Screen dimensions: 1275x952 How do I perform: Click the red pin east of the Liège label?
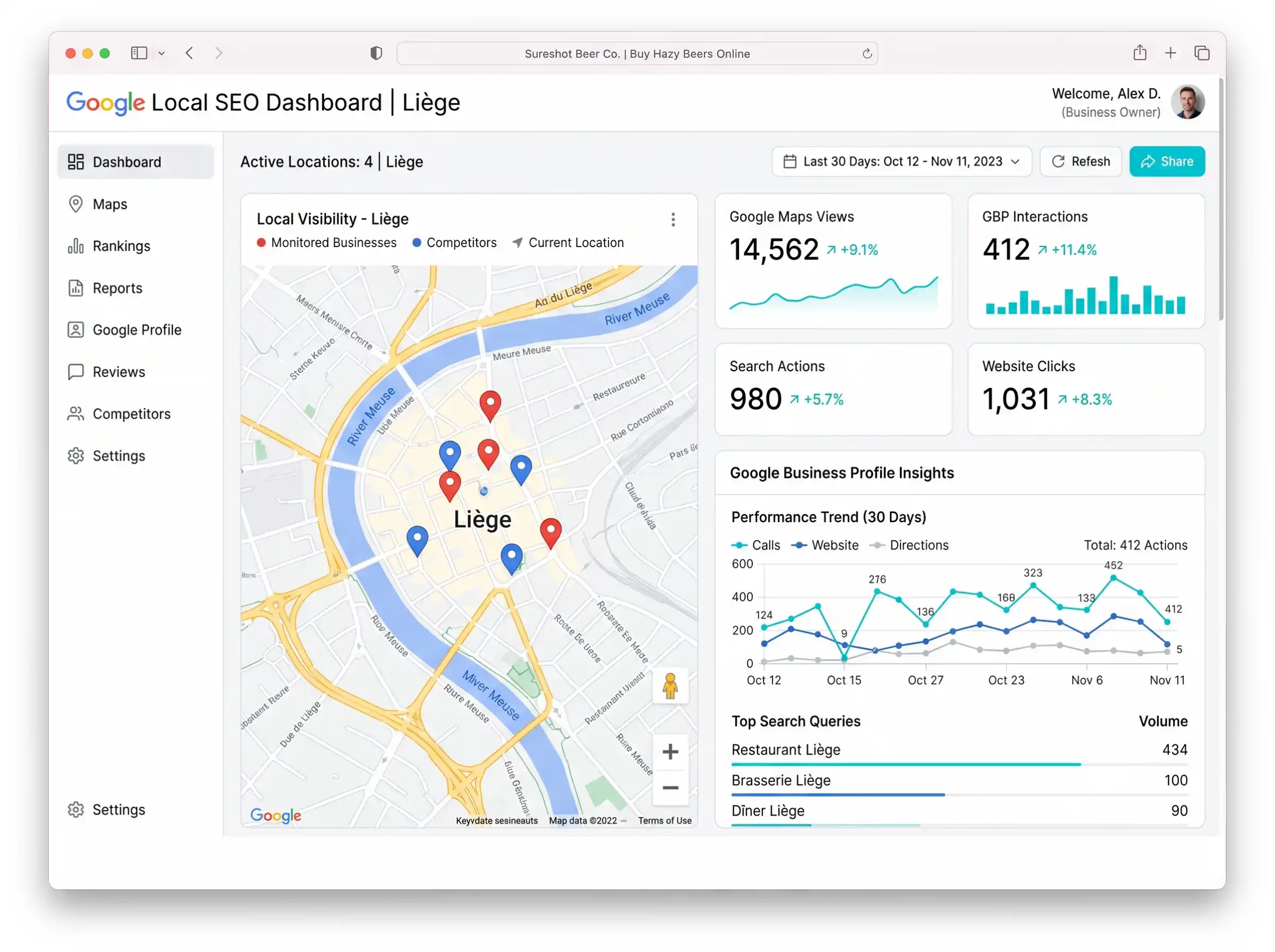[550, 533]
